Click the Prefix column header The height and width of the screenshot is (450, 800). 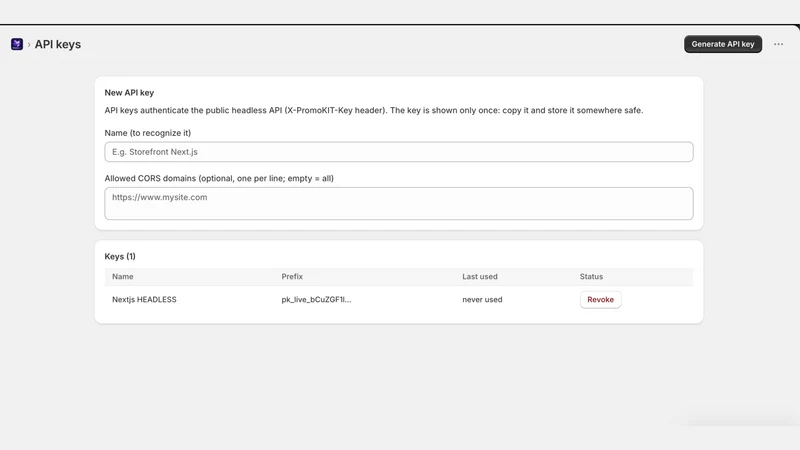292,277
